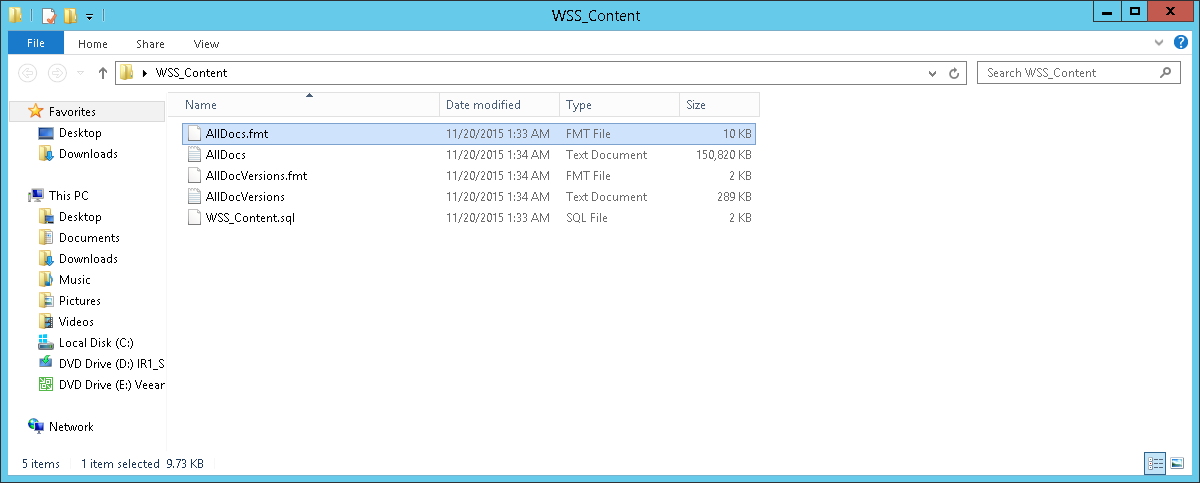Open Customize Quick Access Toolbar dropdown
1200x483 pixels.
[x=89, y=16]
